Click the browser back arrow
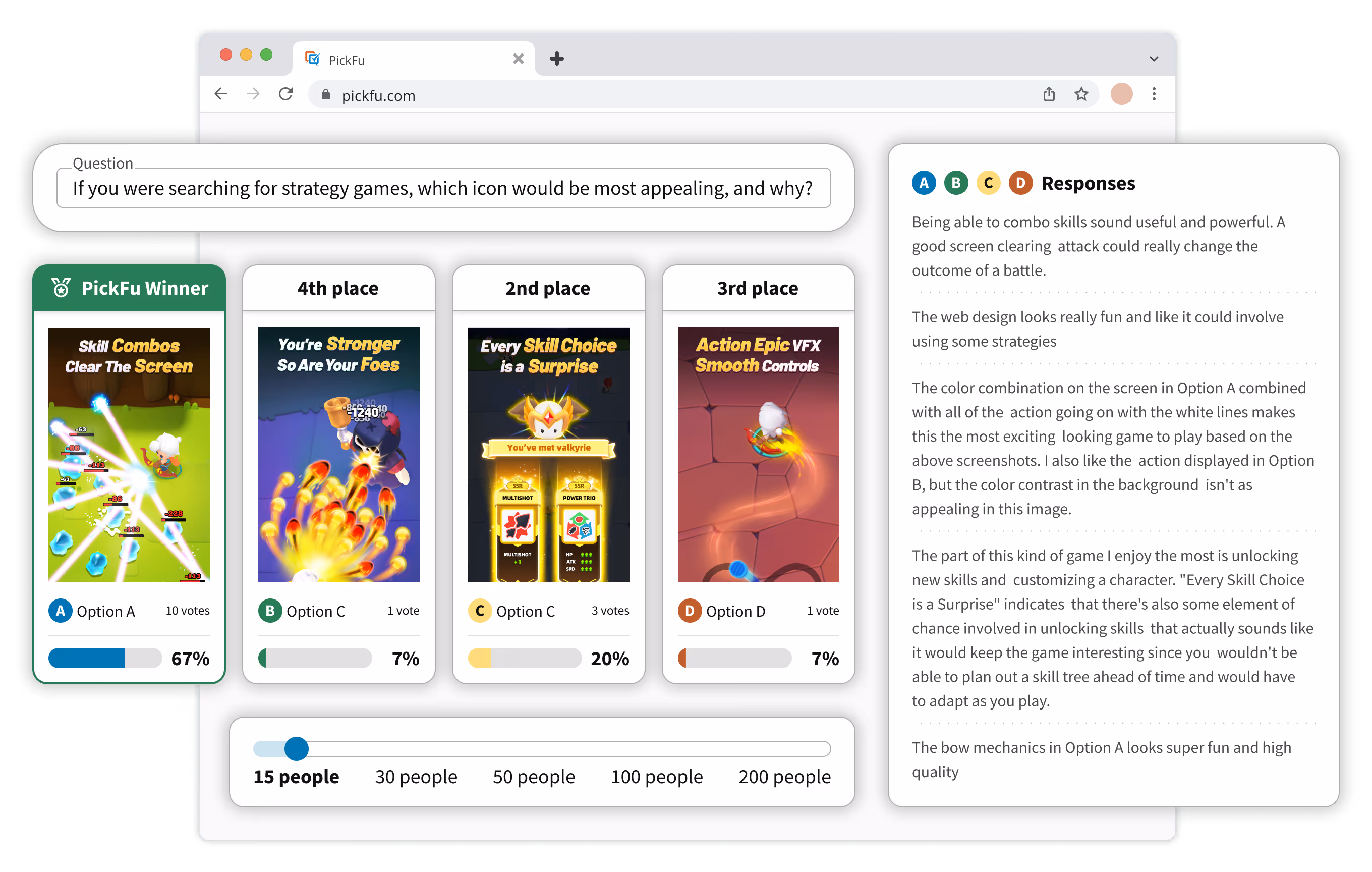 (221, 94)
